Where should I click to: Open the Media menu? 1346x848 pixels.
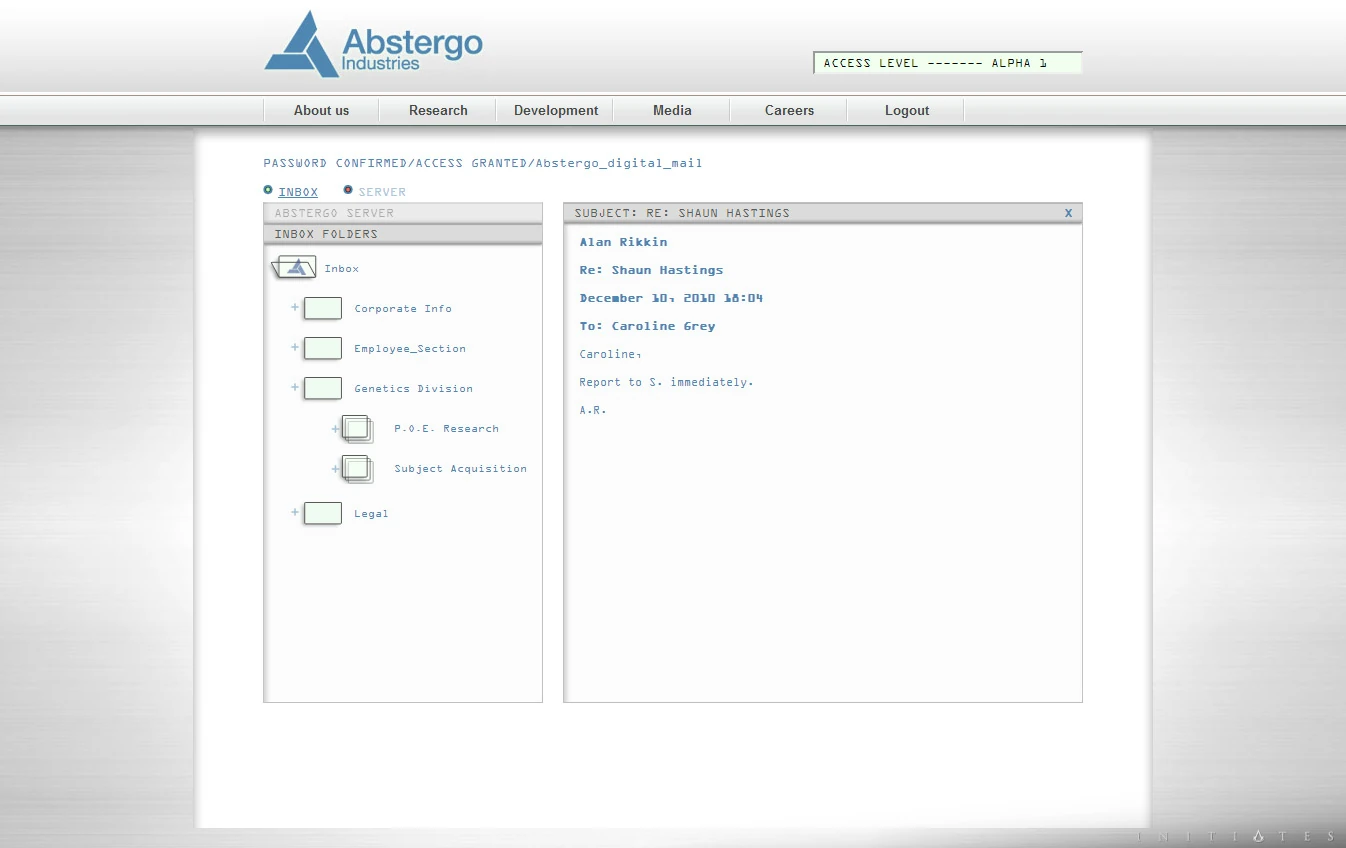tap(672, 110)
